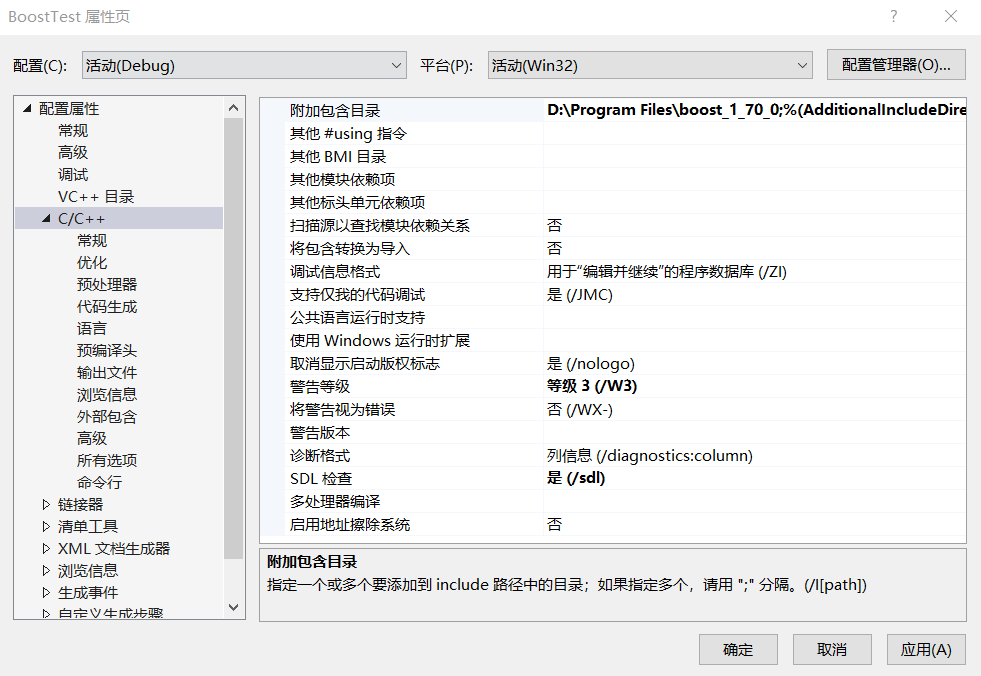Close the BoostTest 属性页 dialog
981x676 pixels.
(x=951, y=16)
